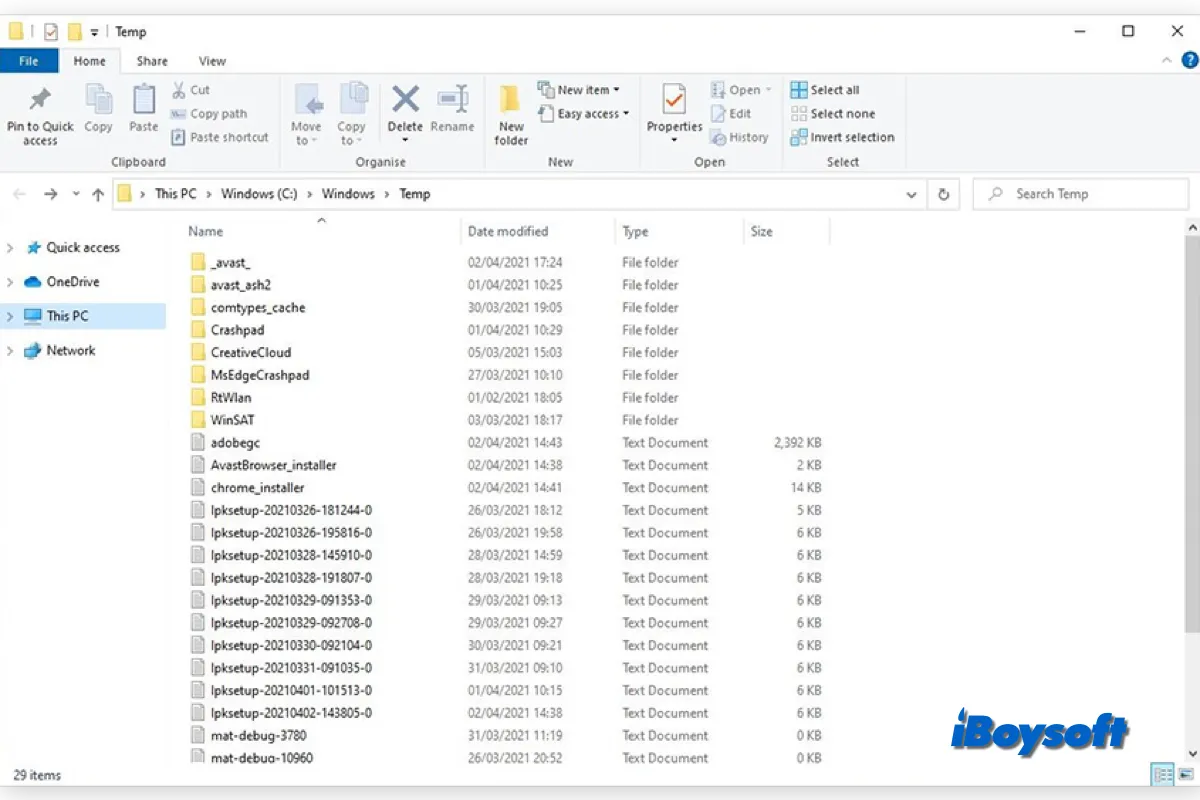Viewport: 1200px width, 800px height.
Task: Switch to large icons view layout
Action: [x=1184, y=774]
